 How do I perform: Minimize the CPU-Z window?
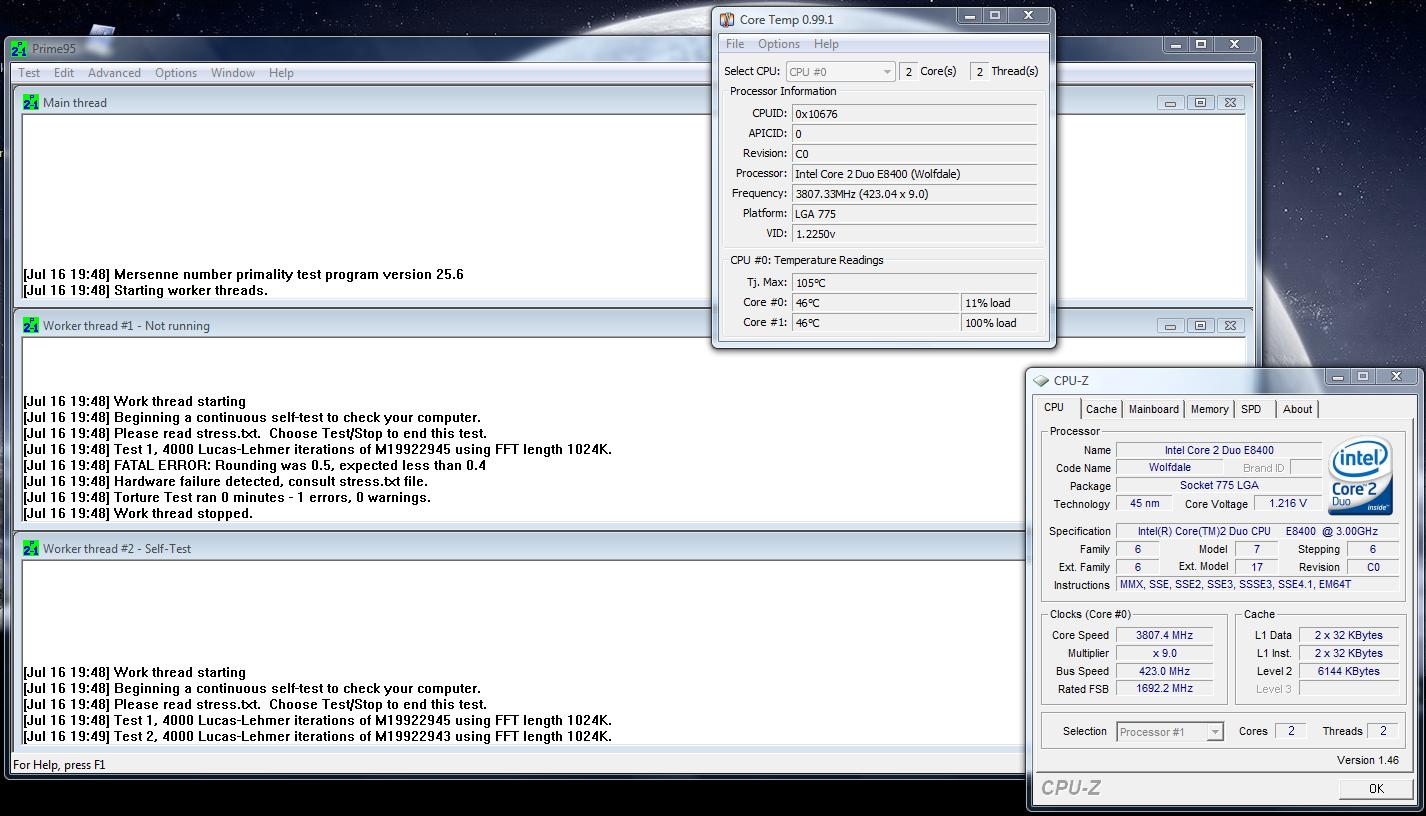[1337, 377]
